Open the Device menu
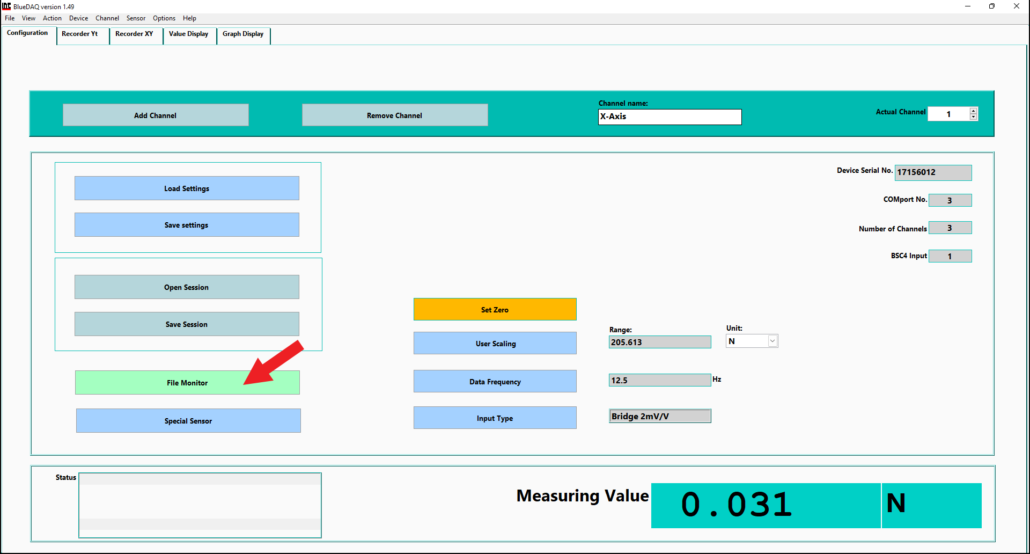Screen dimensions: 1030x554 [78, 18]
